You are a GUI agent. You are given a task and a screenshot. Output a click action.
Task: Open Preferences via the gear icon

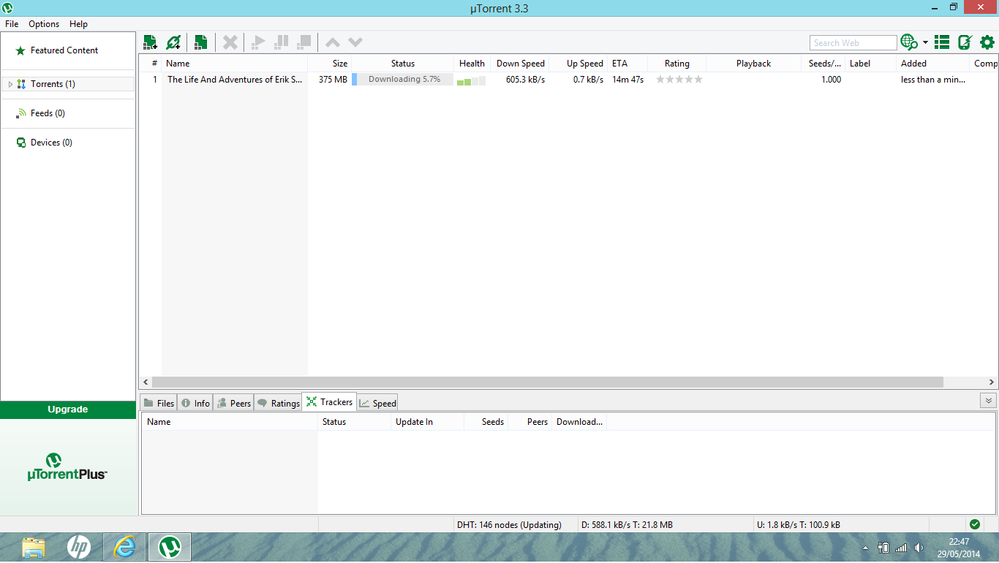click(x=987, y=43)
